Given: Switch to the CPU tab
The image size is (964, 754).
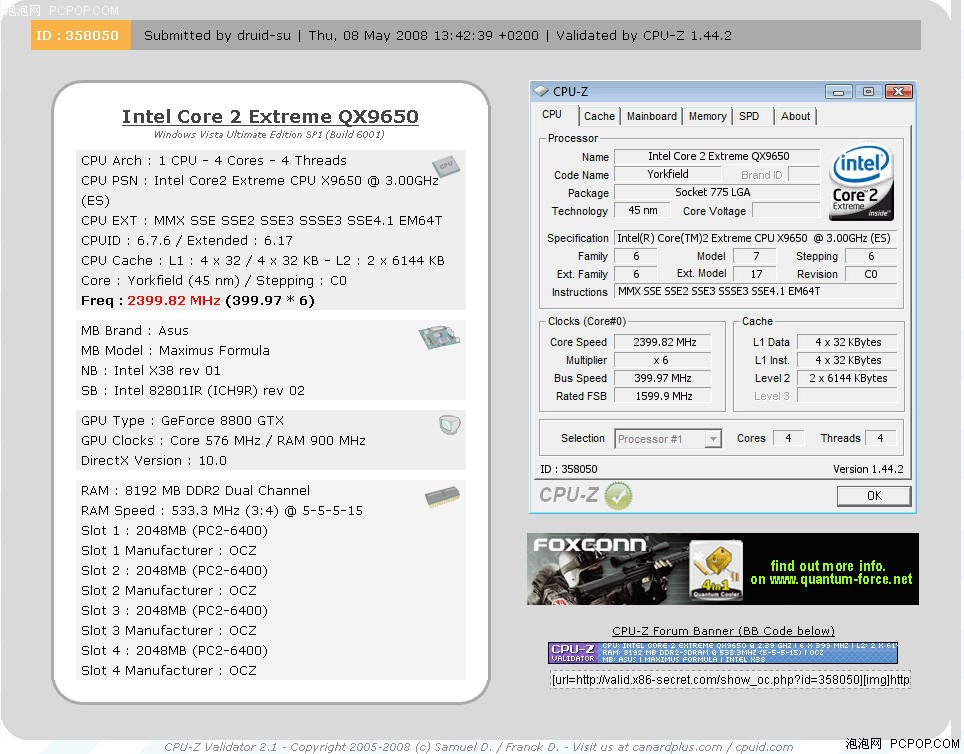Looking at the screenshot, I should point(552,114).
